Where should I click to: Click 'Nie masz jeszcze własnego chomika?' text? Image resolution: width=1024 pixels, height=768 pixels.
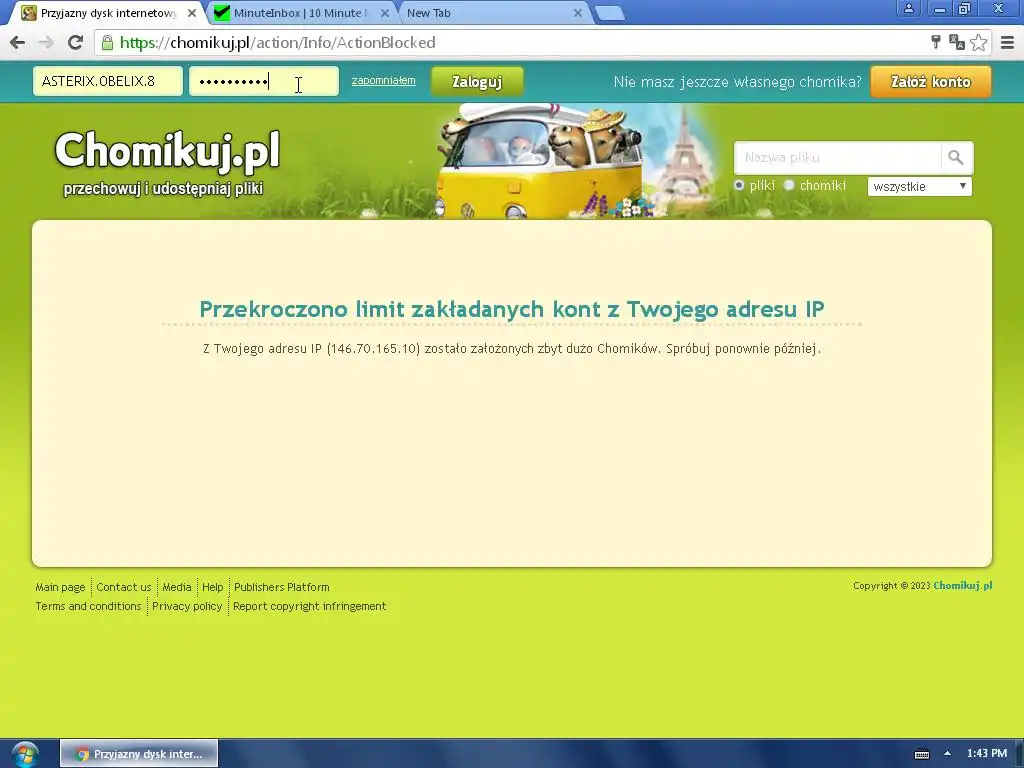(737, 82)
